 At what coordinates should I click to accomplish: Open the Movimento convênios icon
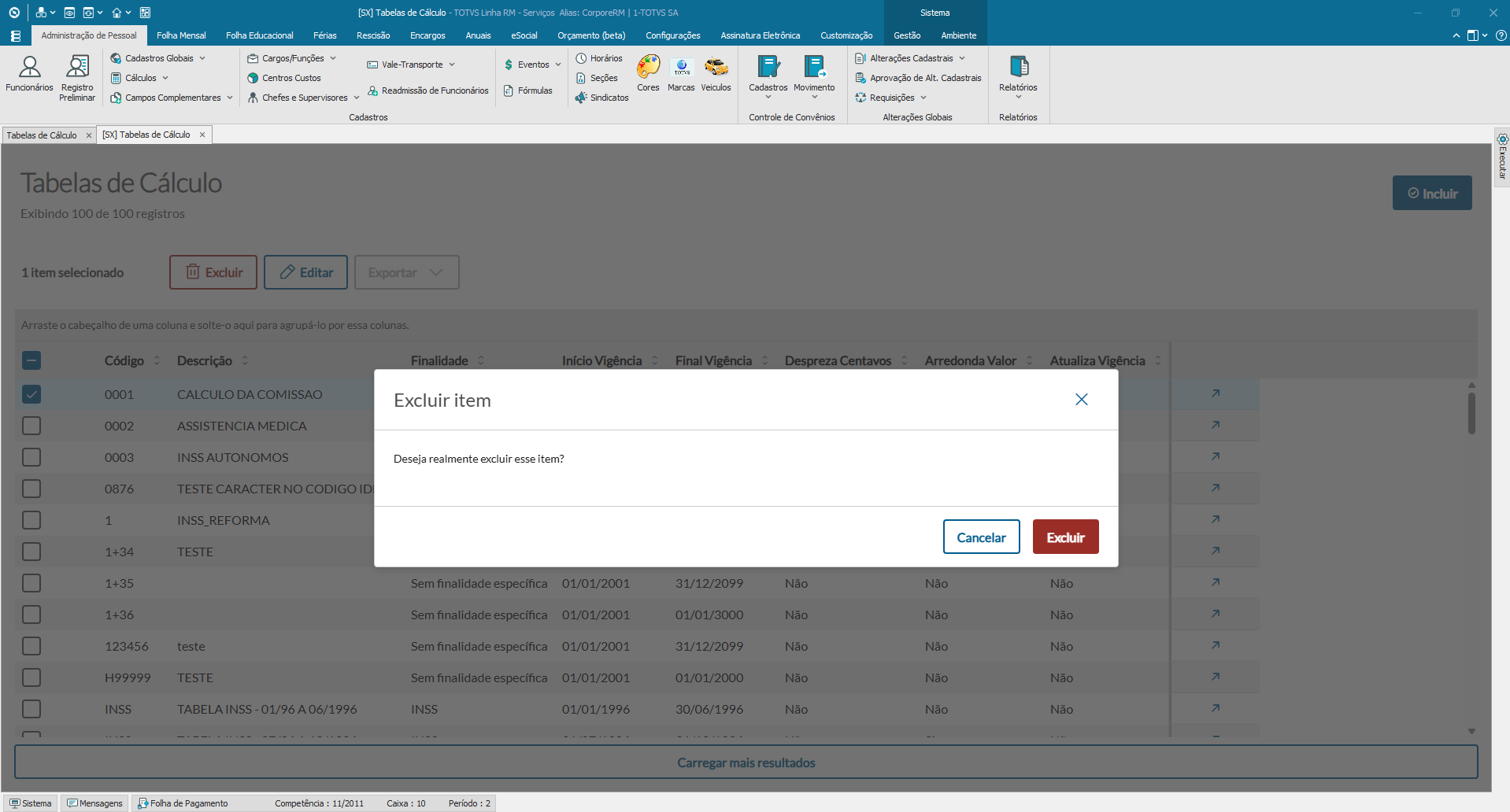(814, 76)
